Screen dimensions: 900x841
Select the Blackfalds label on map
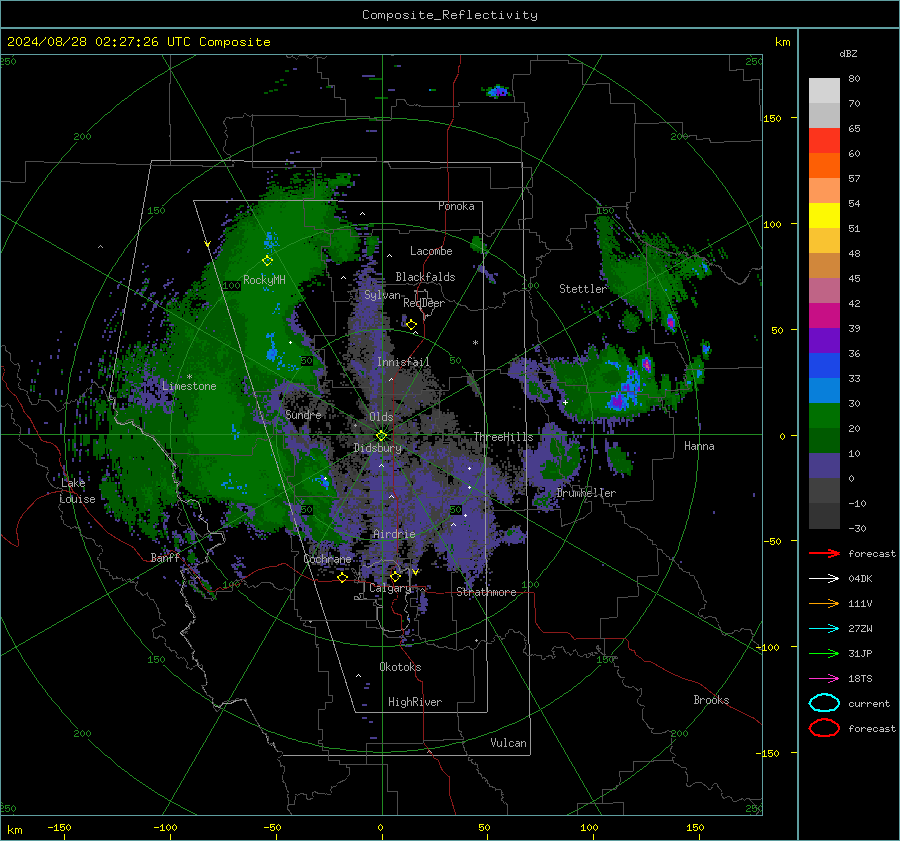pos(425,277)
